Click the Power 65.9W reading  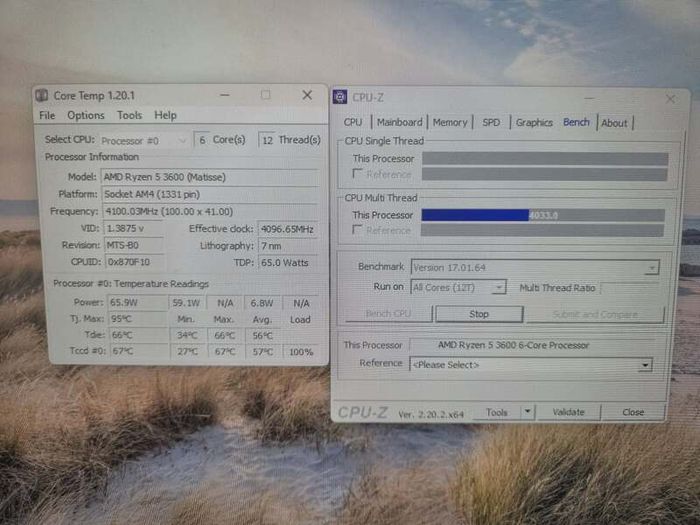pyautogui.click(x=138, y=303)
